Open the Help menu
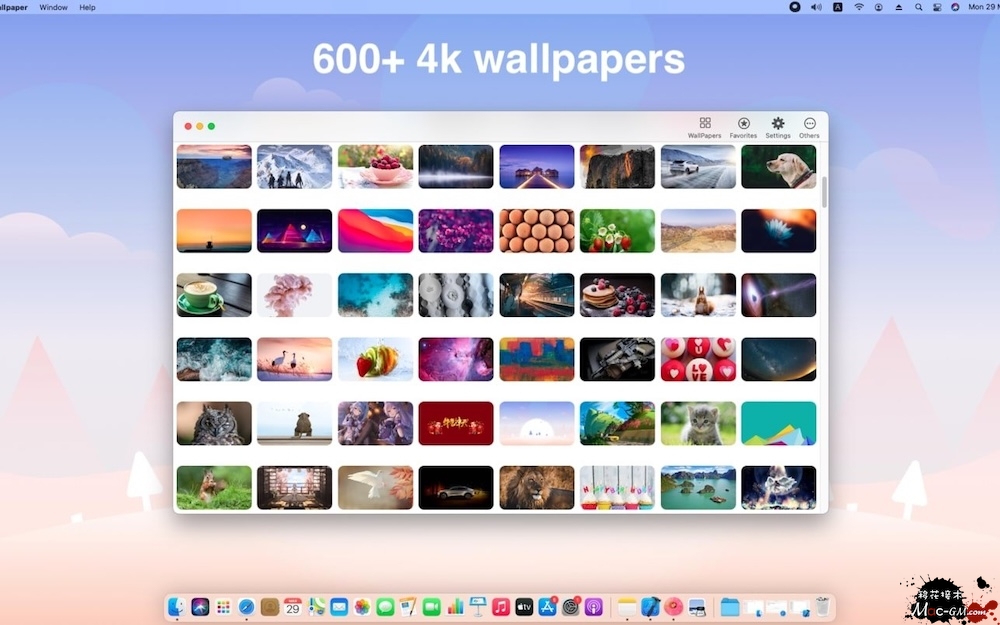Viewport: 1000px width, 625px height. coord(88,7)
